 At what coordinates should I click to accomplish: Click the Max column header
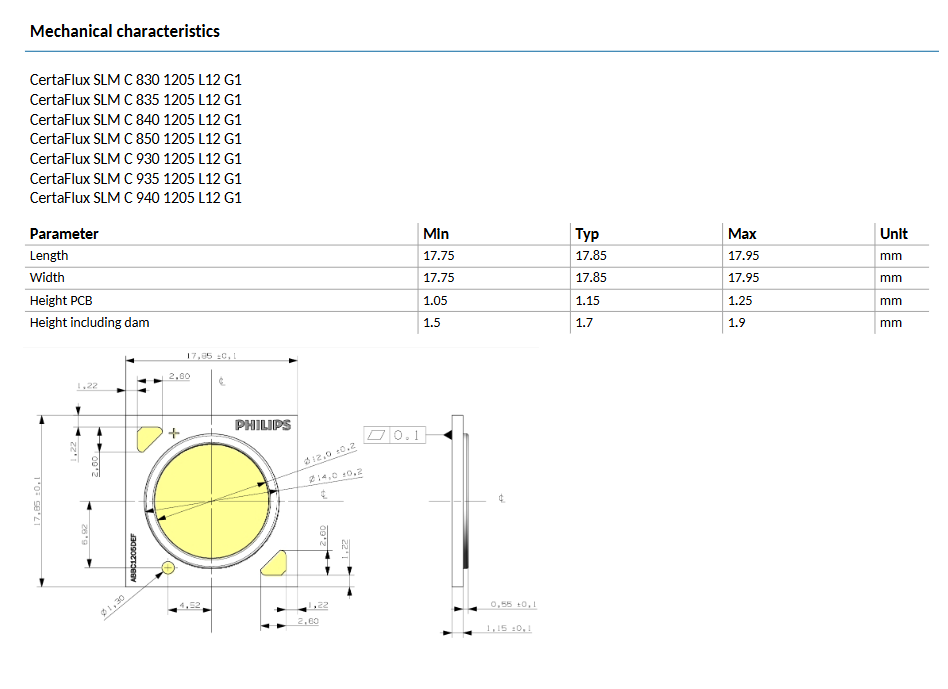[742, 234]
